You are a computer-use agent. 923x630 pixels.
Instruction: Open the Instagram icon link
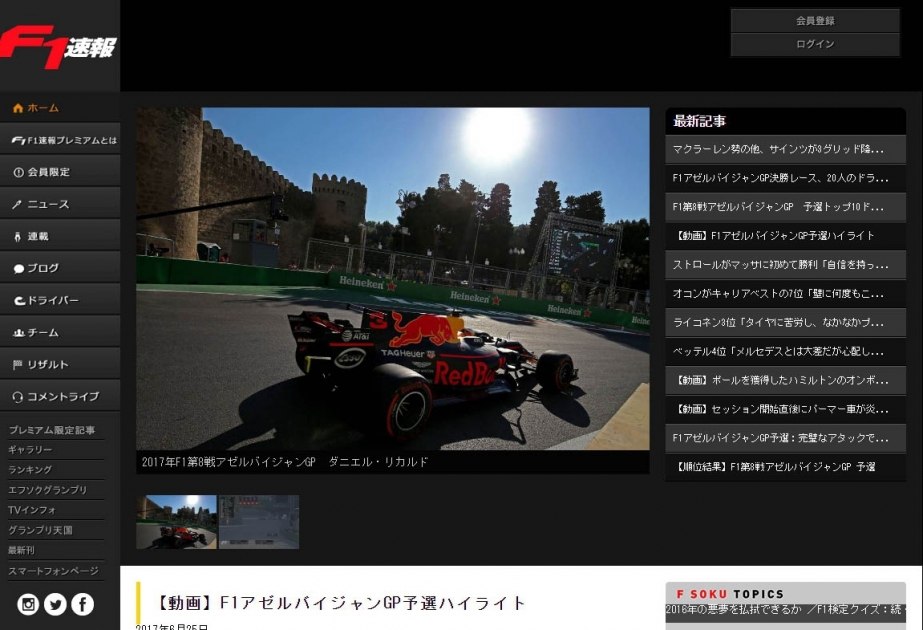coord(28,604)
